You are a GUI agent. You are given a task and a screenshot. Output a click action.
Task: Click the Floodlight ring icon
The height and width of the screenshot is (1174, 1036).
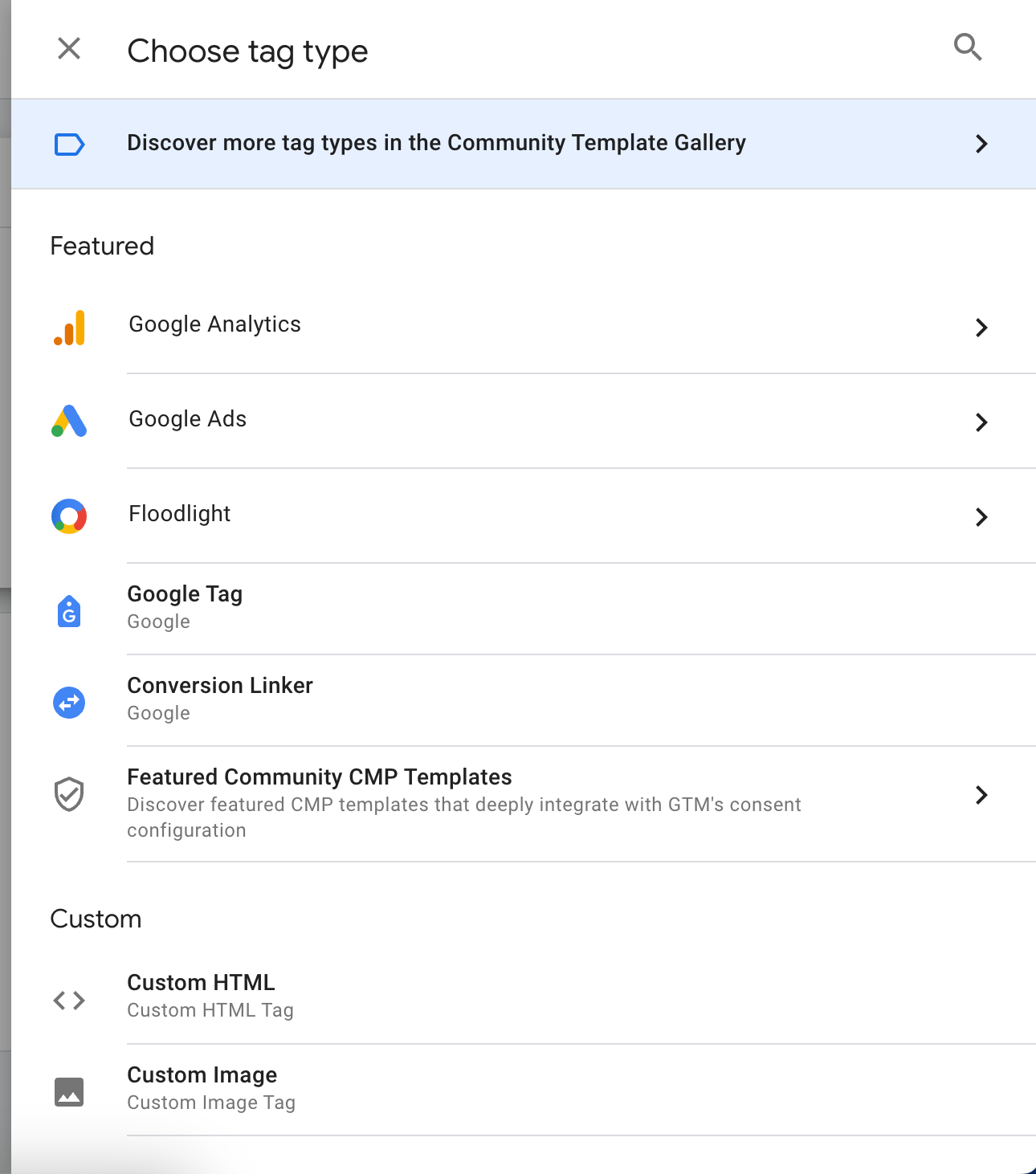[69, 516]
